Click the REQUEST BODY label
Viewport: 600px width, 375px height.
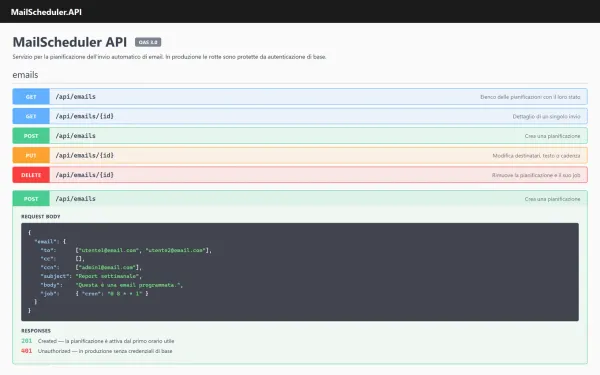pos(41,217)
